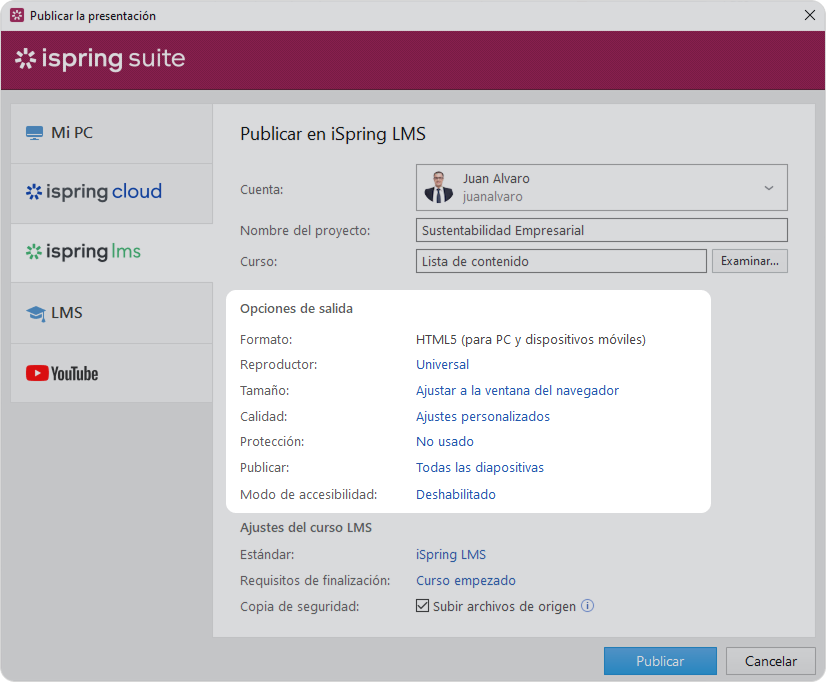
Task: Toggle the Subir archivos de origen checkbox
Action: pyautogui.click(x=423, y=606)
